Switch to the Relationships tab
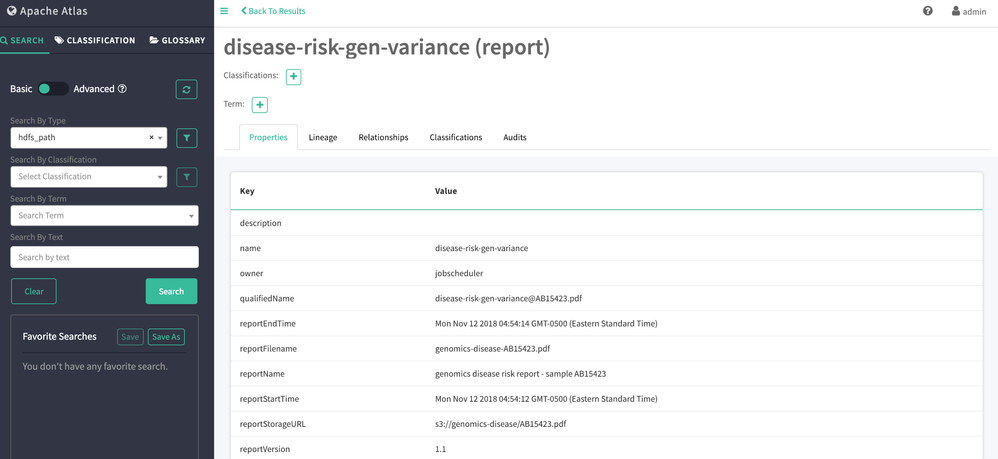Image resolution: width=998 pixels, height=459 pixels. coord(383,137)
